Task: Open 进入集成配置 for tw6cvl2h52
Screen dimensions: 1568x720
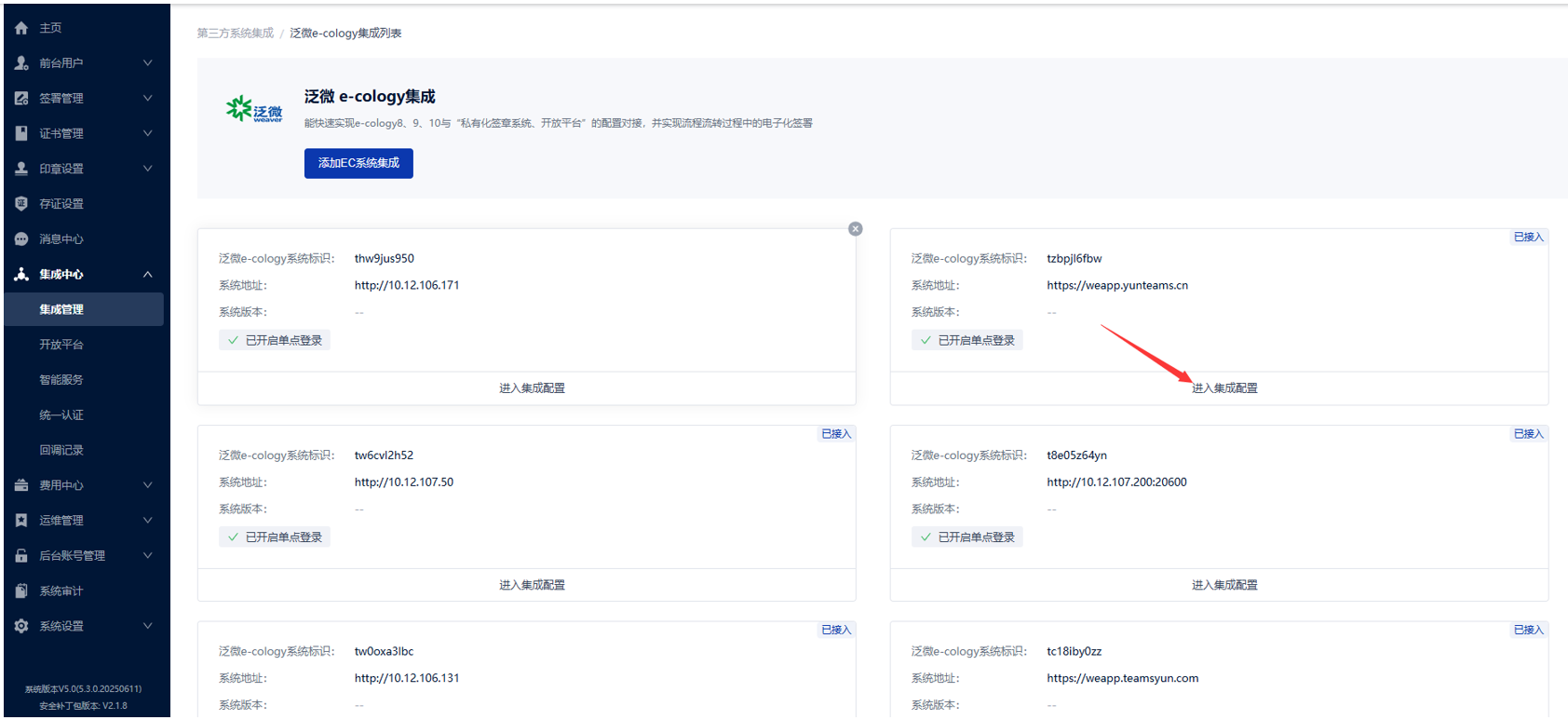Action: tap(532, 585)
